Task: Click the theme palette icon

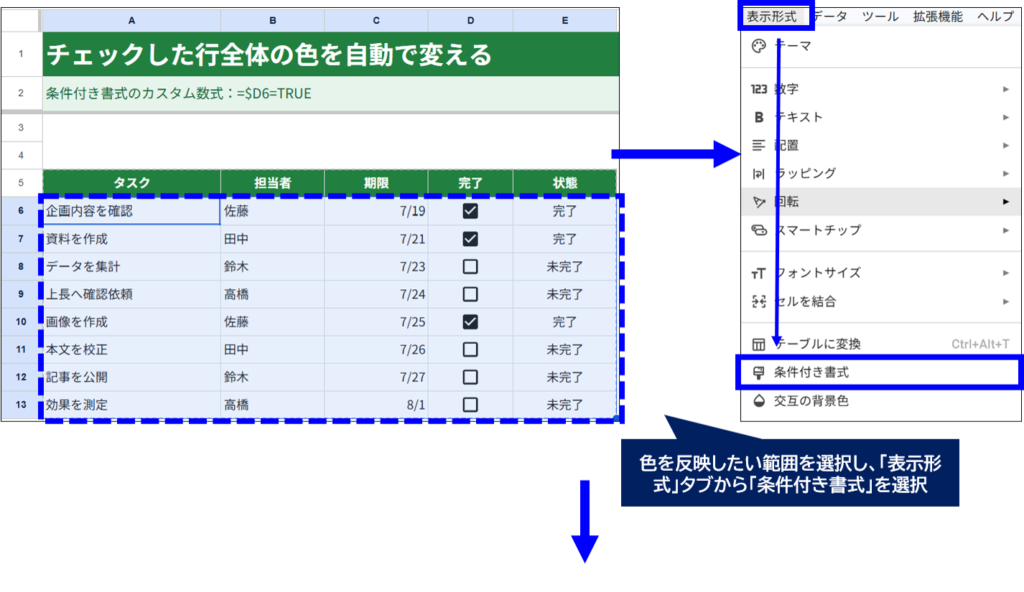Action: (x=758, y=46)
